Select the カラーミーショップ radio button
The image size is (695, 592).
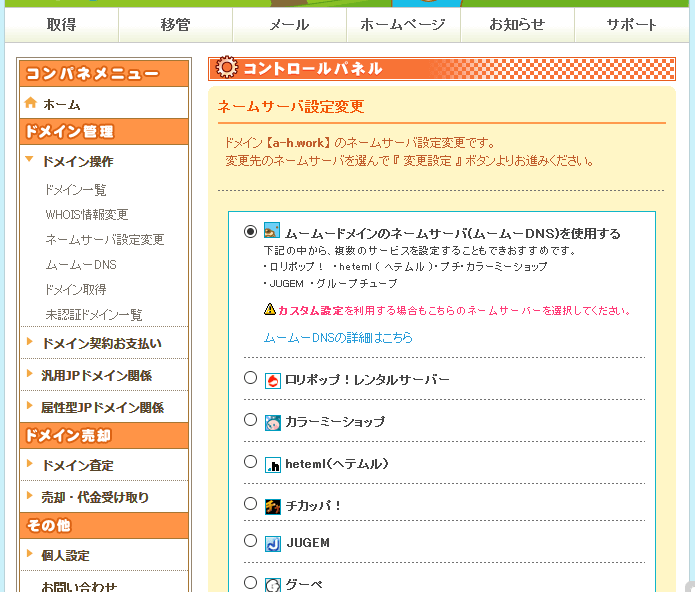pyautogui.click(x=250, y=420)
